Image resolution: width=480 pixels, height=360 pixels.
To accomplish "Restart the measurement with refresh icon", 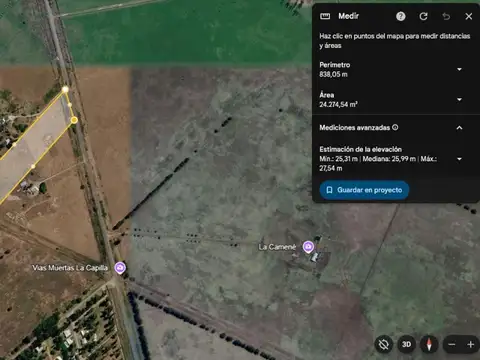I will pos(423,16).
